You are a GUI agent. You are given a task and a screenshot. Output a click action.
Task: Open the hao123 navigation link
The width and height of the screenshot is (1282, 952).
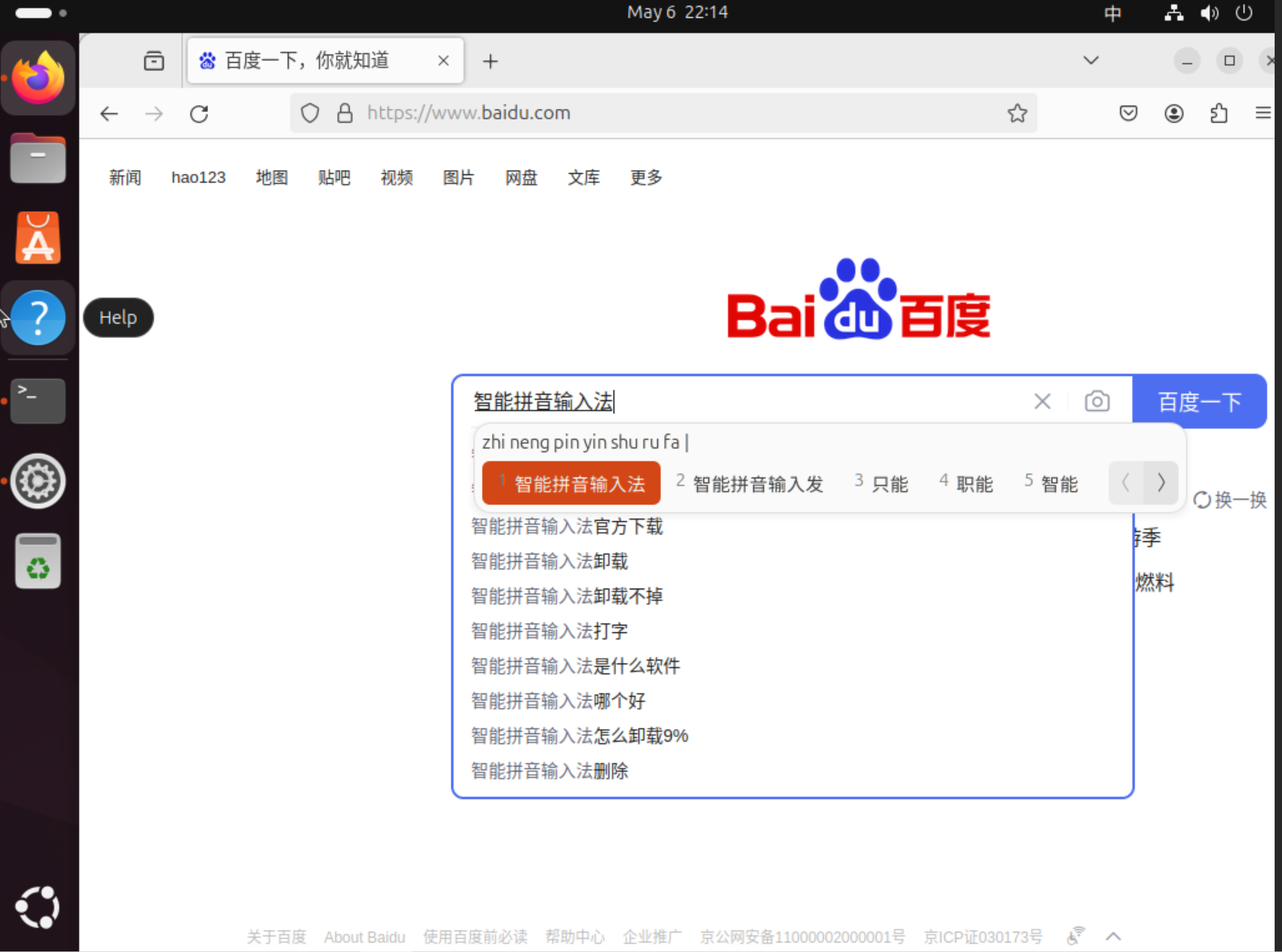click(198, 177)
